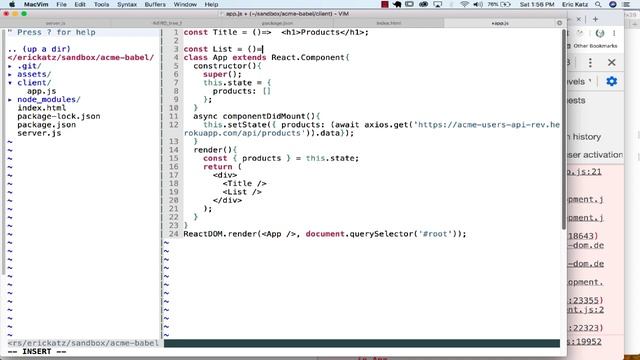This screenshot has height=360, width=640.
Task: Click the volume icon in menu bar
Action: (x=478, y=4)
